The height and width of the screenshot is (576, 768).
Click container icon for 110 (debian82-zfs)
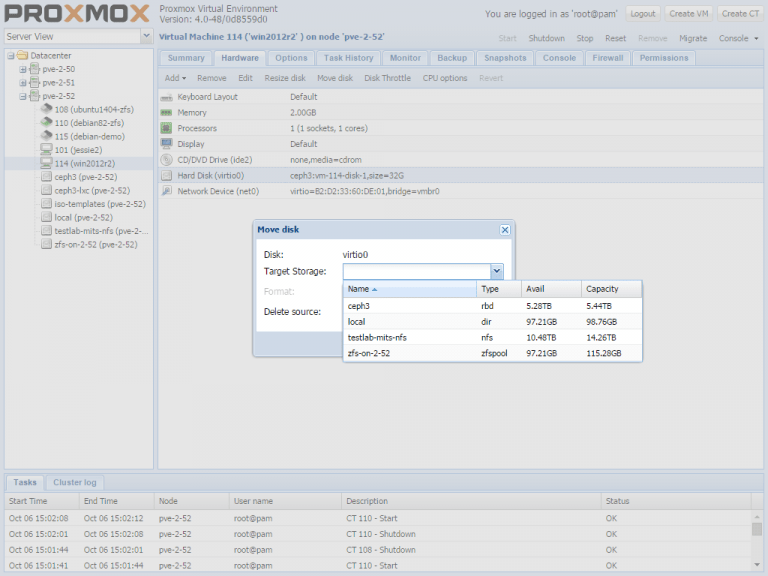pos(47,122)
